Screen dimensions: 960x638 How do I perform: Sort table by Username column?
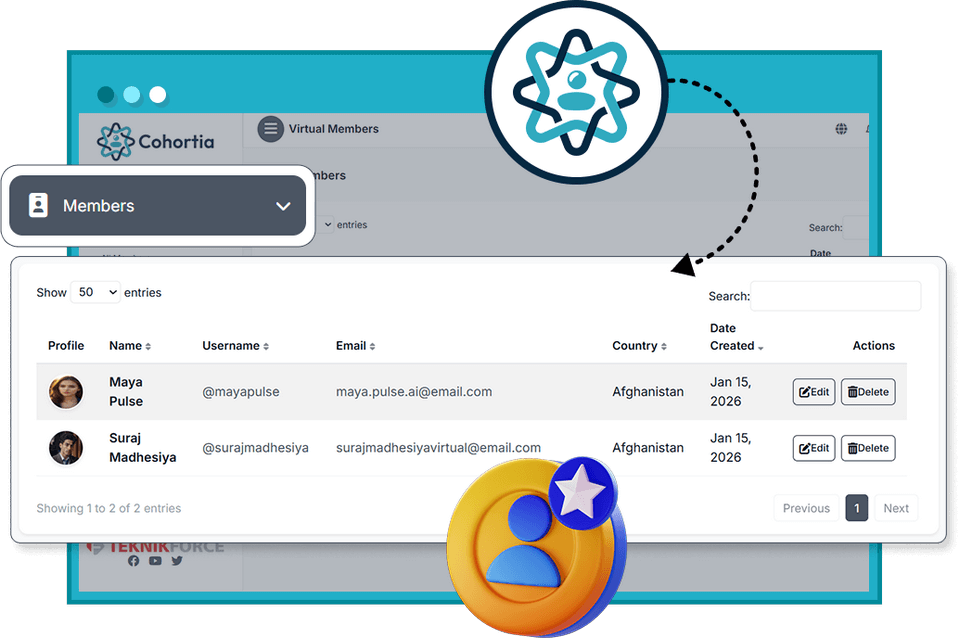(235, 345)
